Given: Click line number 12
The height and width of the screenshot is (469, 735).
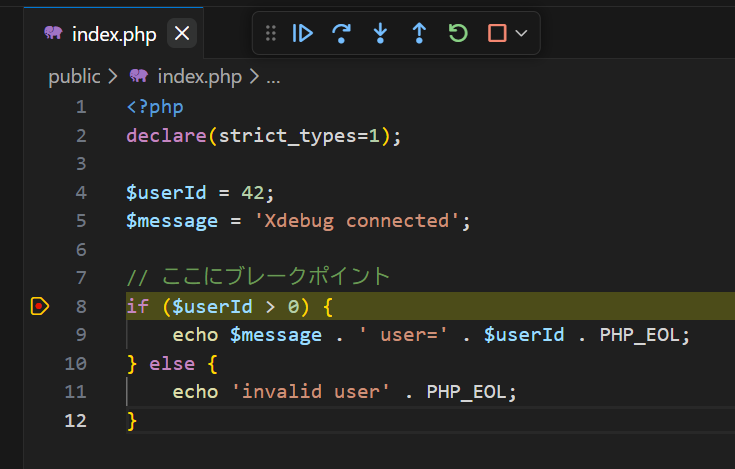Looking at the screenshot, I should (75, 420).
